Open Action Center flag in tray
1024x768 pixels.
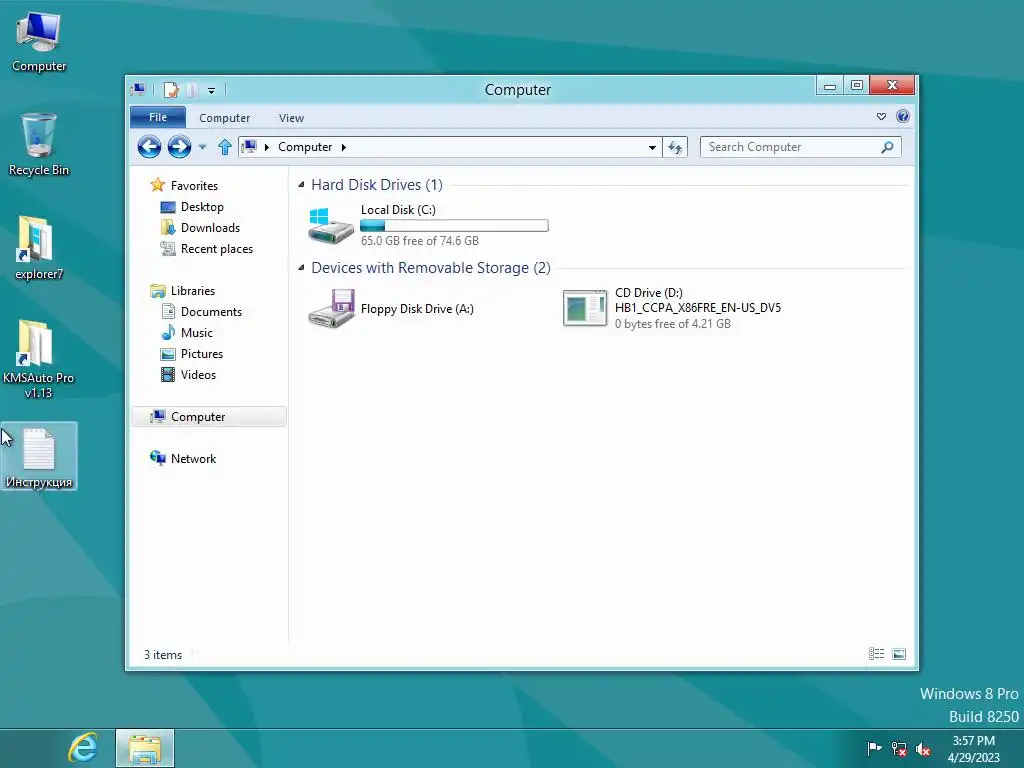coord(874,748)
